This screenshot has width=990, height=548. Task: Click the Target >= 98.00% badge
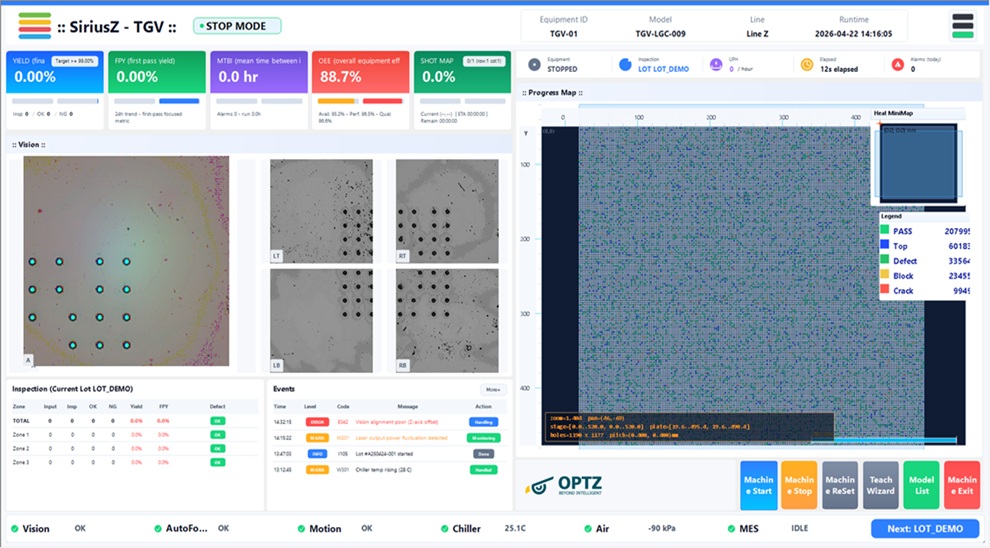click(x=75, y=61)
